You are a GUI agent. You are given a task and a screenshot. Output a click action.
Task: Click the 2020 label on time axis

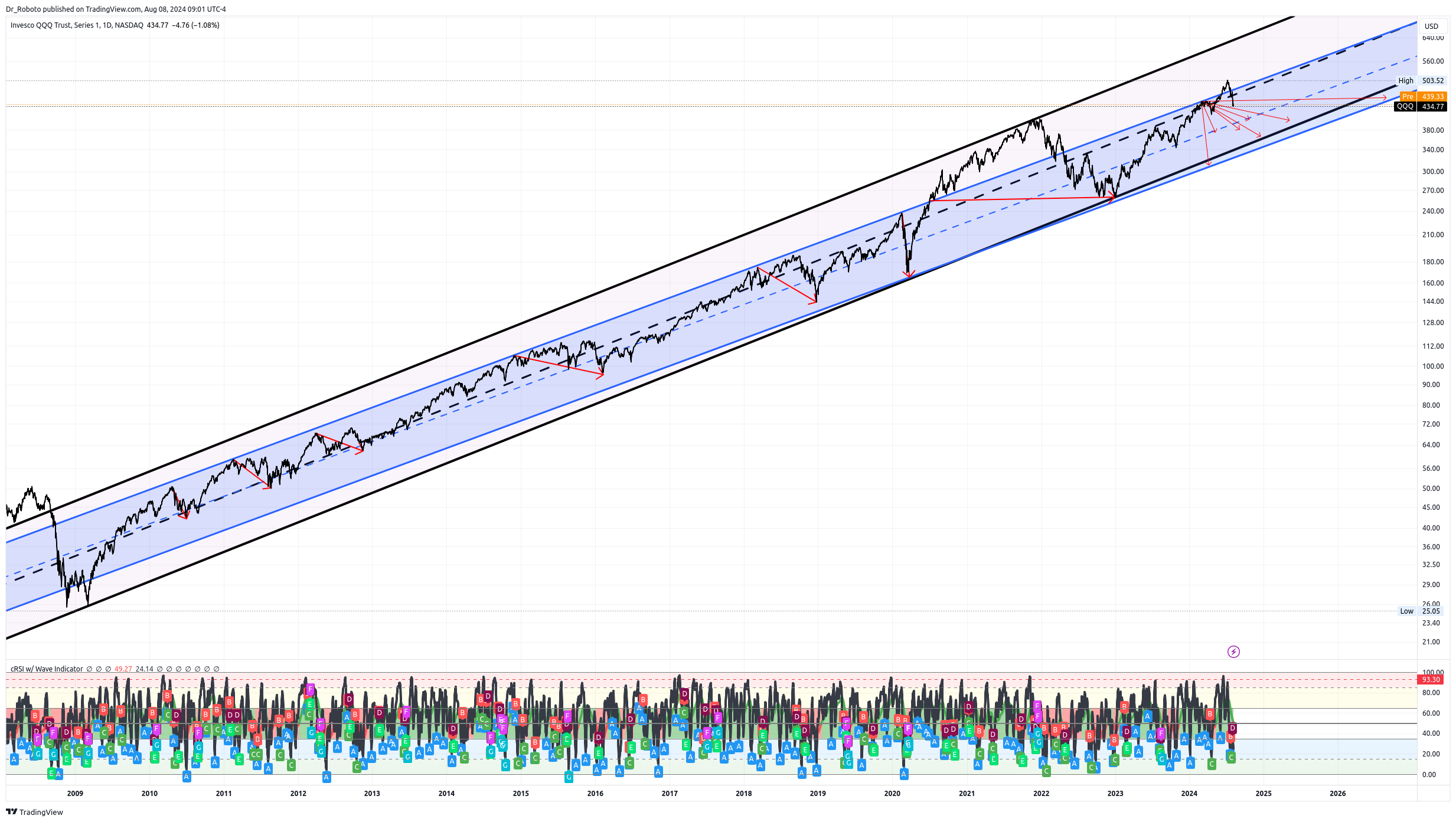click(x=892, y=793)
